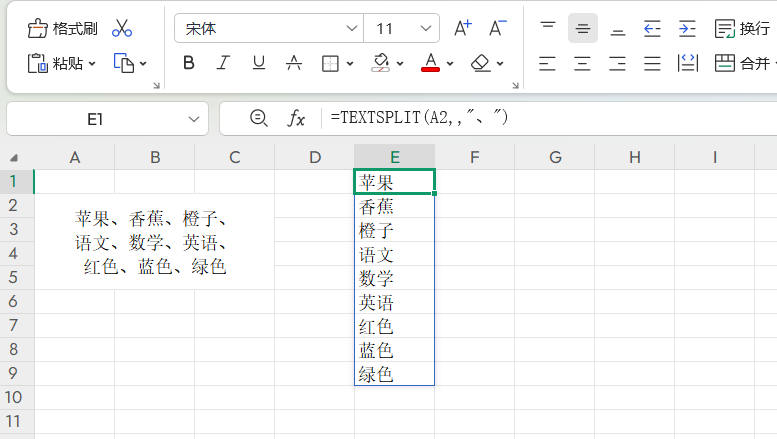This screenshot has width=777, height=439.
Task: Click the Format Painter (格式刷) button
Action: (62, 28)
